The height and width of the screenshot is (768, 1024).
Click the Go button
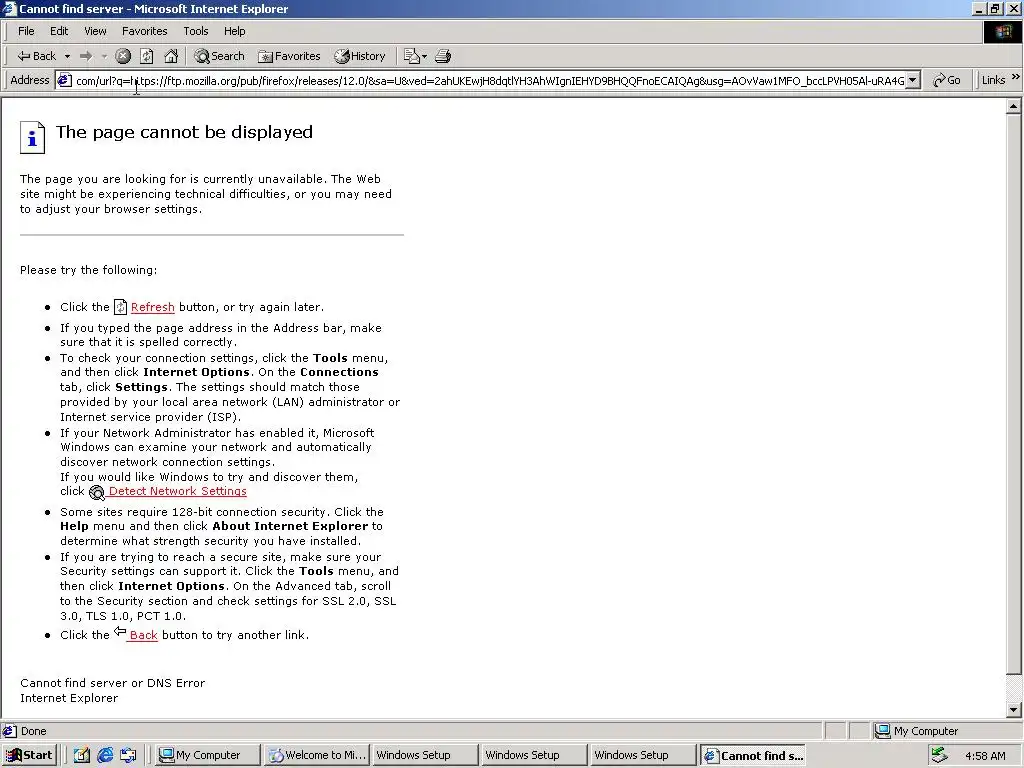click(x=946, y=80)
